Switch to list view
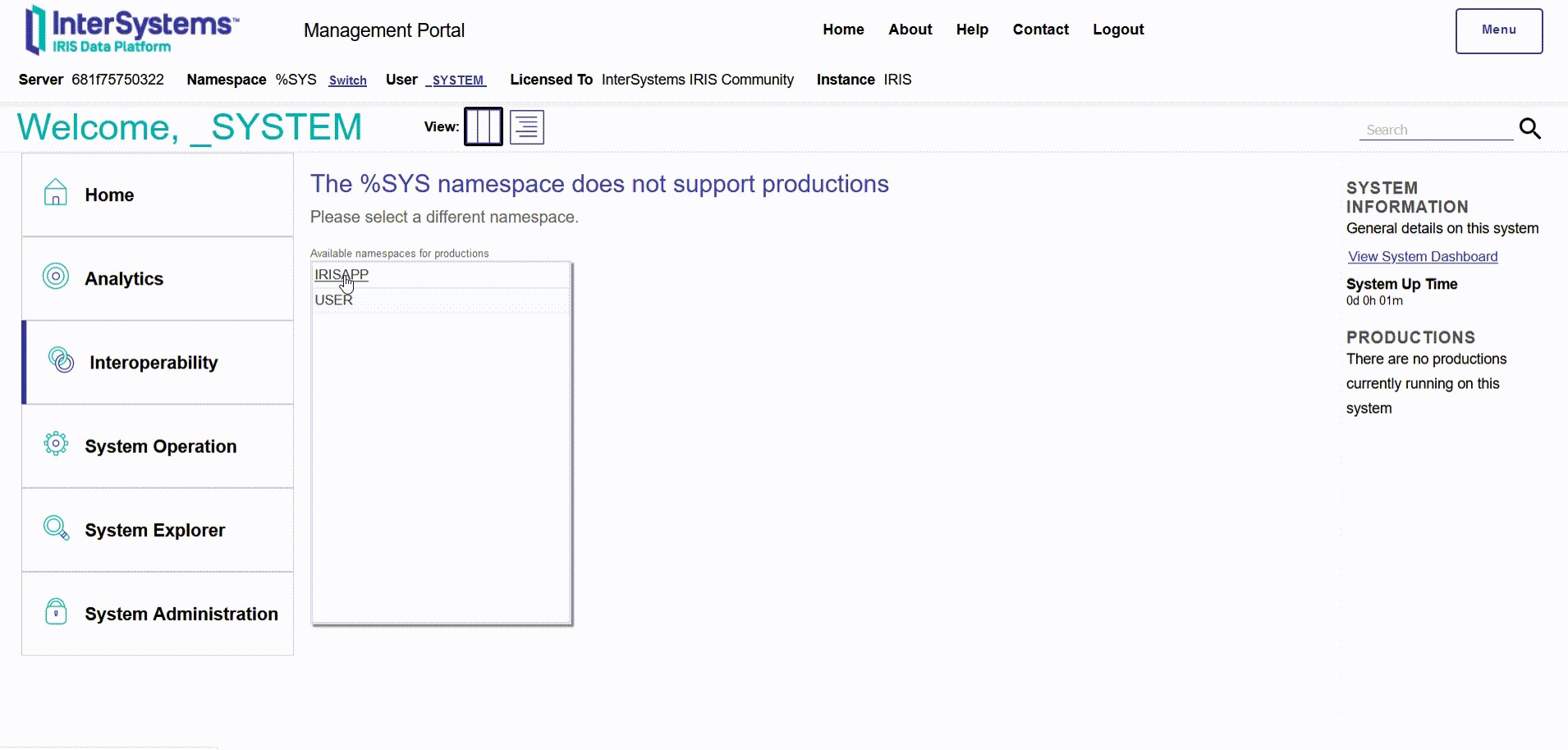The height and width of the screenshot is (750, 1568). pos(527,127)
